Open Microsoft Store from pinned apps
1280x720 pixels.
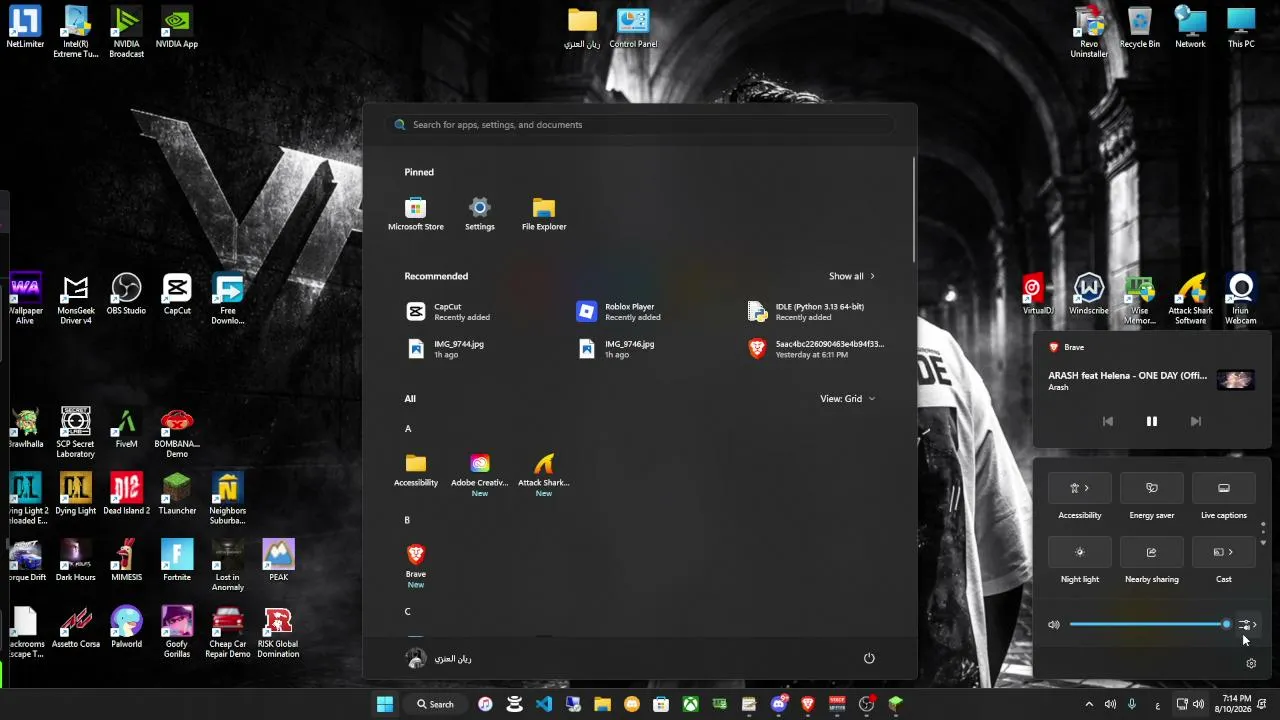click(x=416, y=214)
